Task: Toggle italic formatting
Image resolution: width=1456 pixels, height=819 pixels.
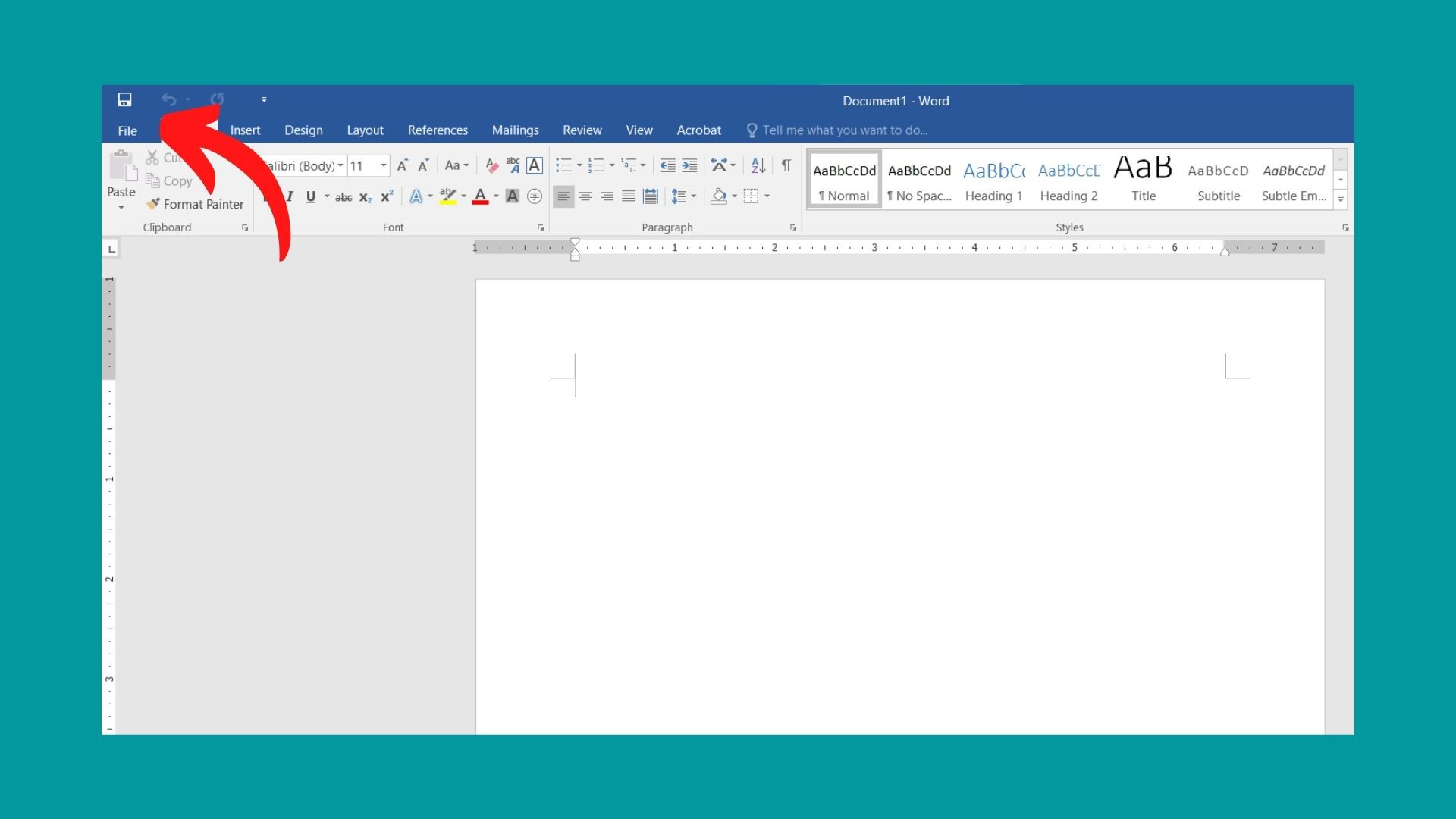Action: coord(290,196)
